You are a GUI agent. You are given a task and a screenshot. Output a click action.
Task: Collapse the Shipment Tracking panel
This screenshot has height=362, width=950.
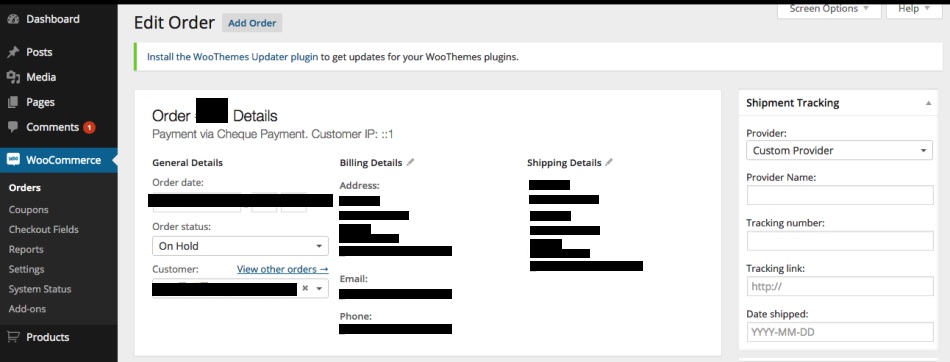928,103
